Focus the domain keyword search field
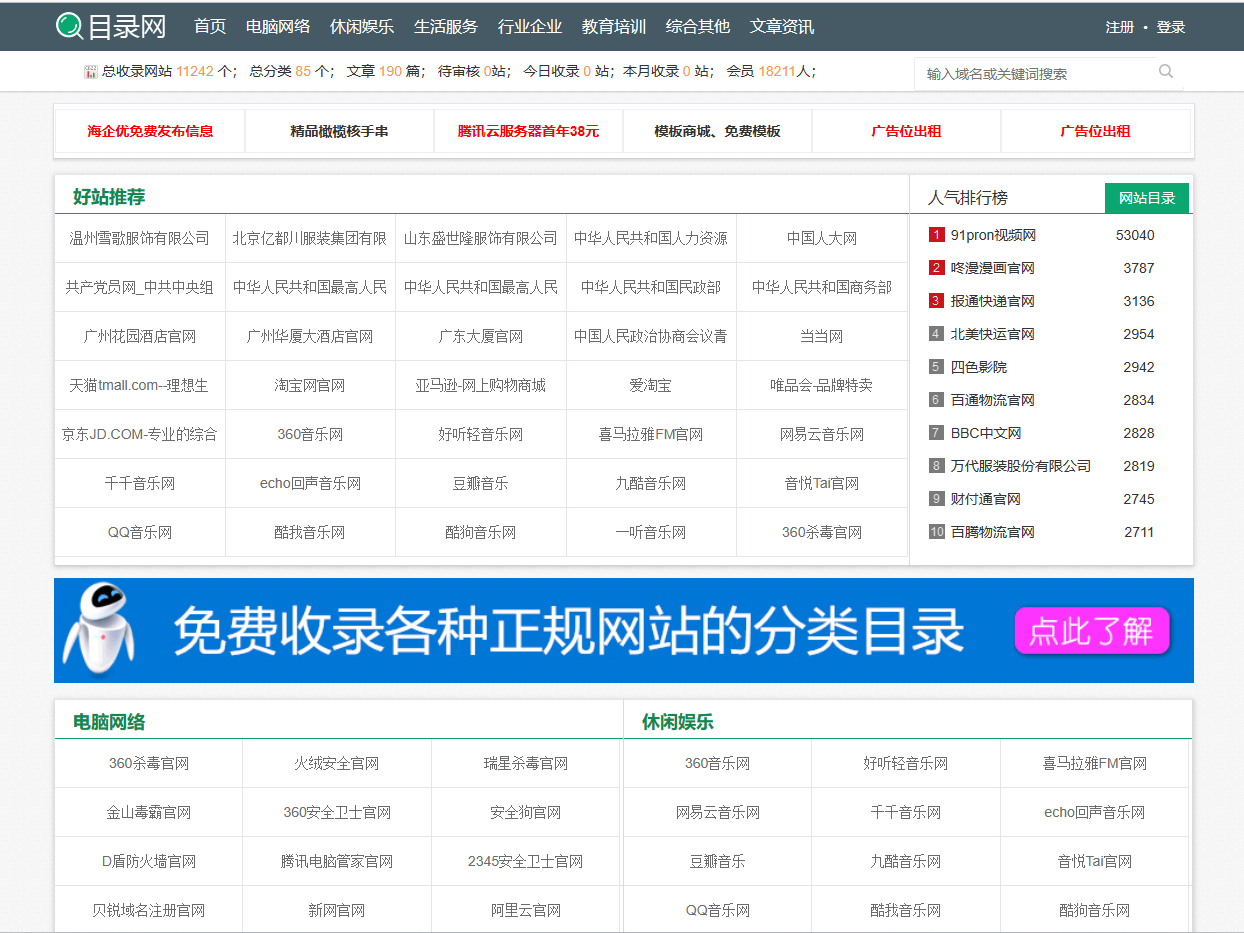Viewport: 1244px width, 933px height. (1035, 73)
